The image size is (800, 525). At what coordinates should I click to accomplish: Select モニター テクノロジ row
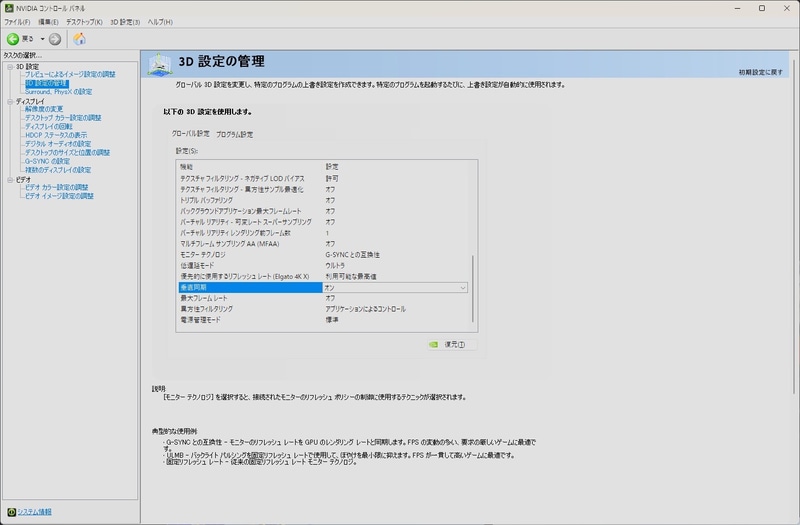point(323,255)
